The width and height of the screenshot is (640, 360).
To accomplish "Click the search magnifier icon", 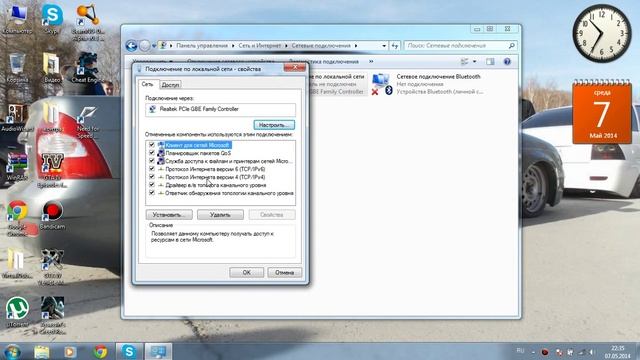I will click(x=511, y=46).
